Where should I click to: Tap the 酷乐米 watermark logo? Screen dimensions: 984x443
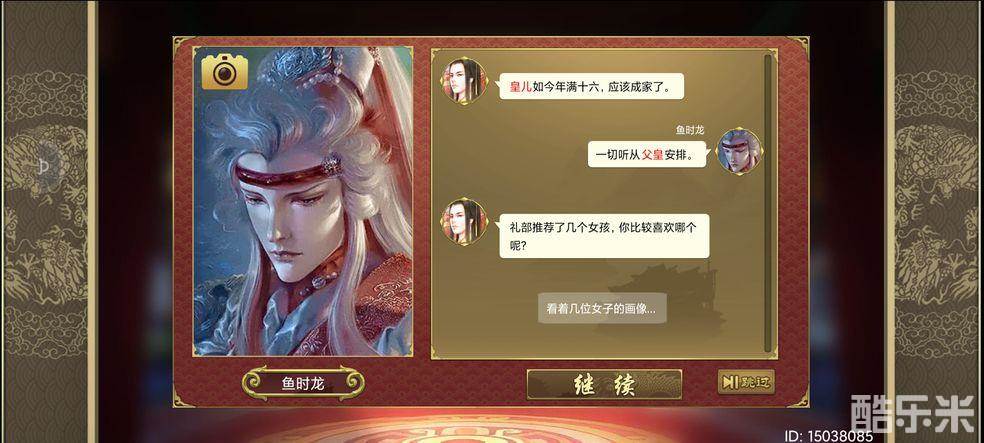click(912, 413)
